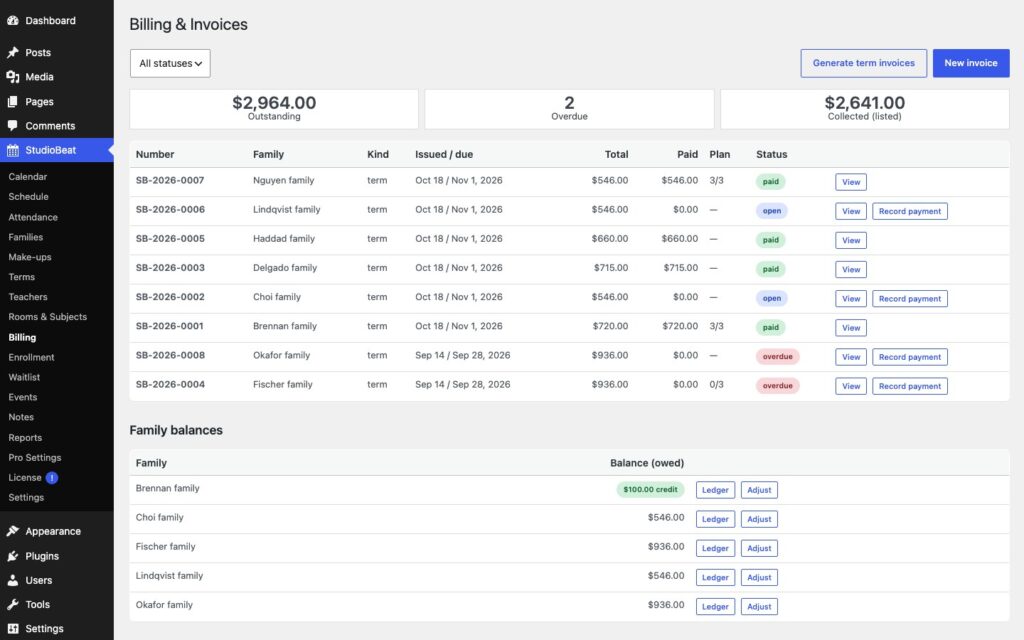Record payment for Choi family invoice
1024x640 pixels.
pyautogui.click(x=910, y=298)
